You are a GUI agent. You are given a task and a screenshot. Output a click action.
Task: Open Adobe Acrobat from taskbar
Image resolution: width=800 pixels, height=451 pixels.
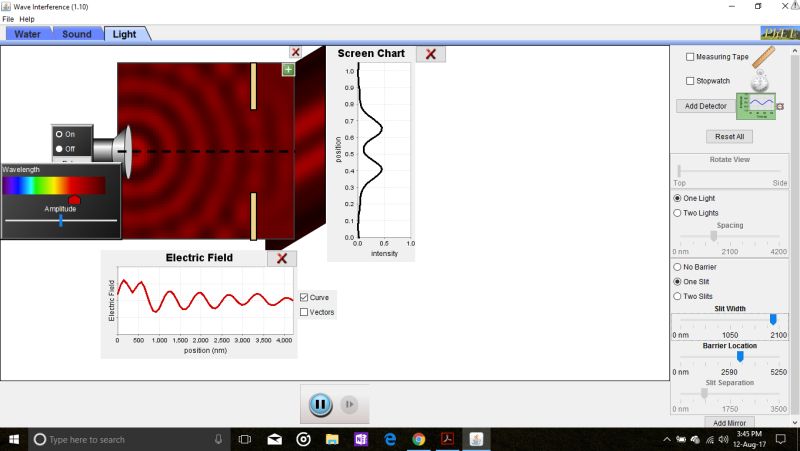[x=447, y=439]
